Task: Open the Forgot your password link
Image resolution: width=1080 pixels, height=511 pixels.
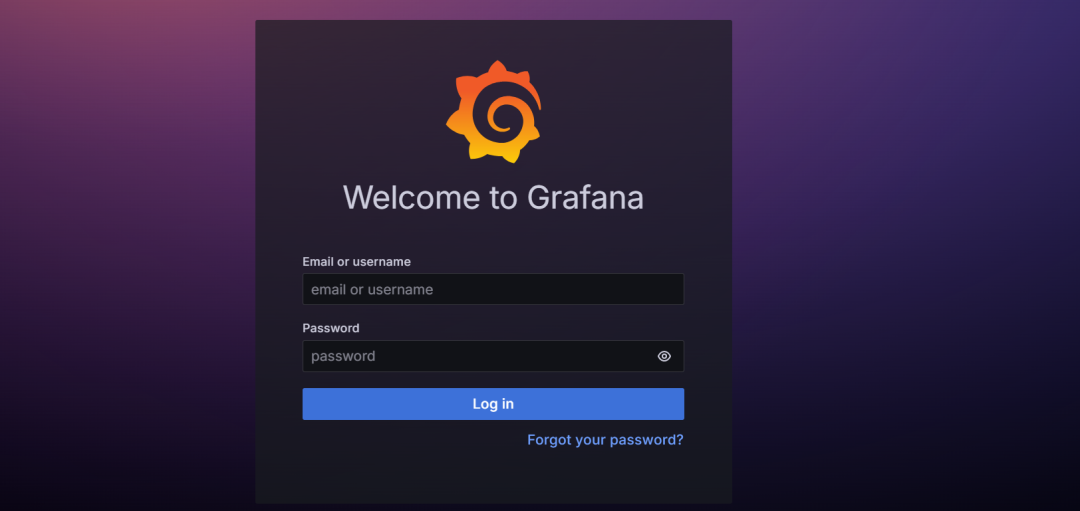Action: pyautogui.click(x=605, y=439)
